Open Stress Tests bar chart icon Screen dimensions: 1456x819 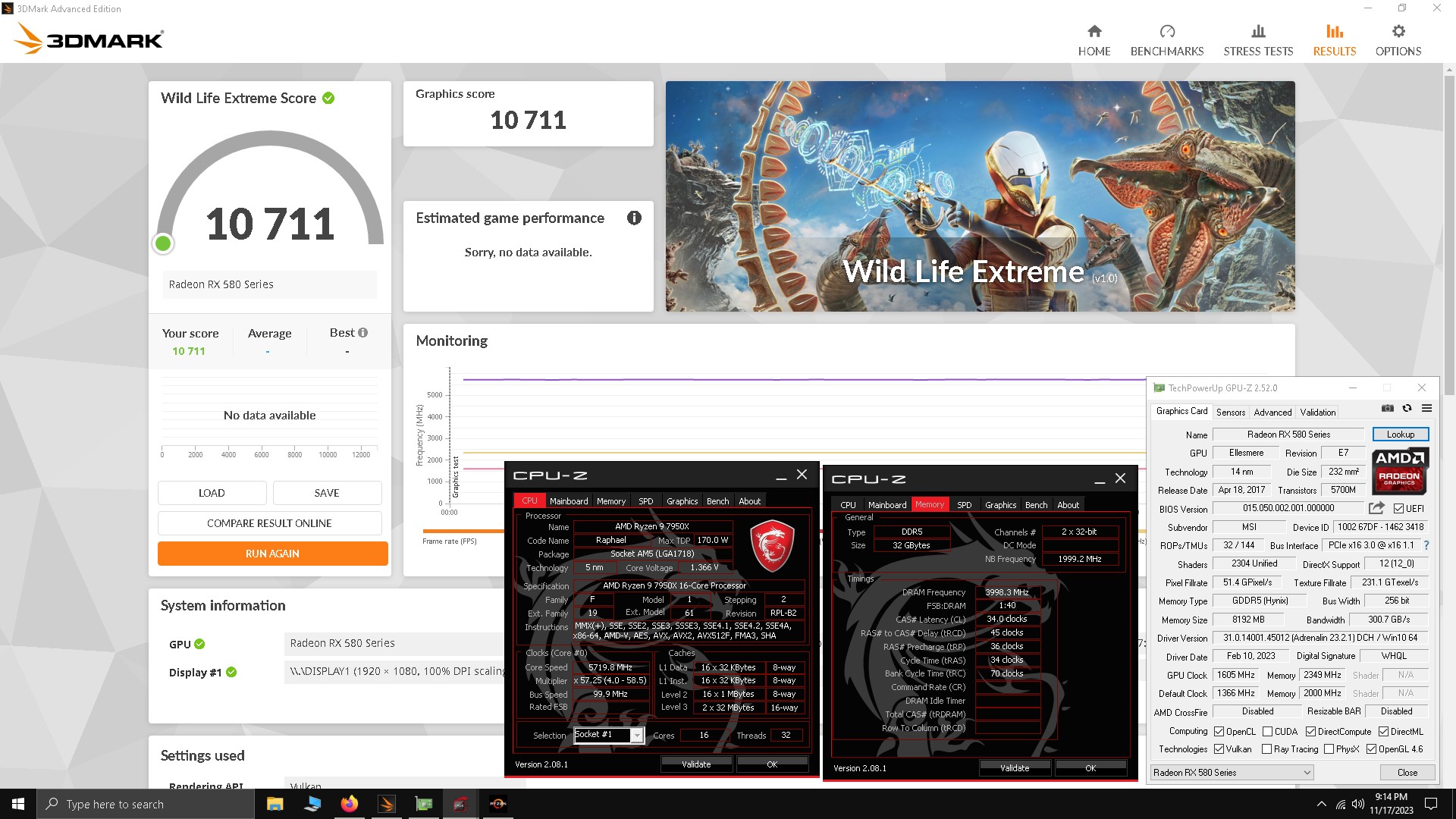coord(1258,31)
